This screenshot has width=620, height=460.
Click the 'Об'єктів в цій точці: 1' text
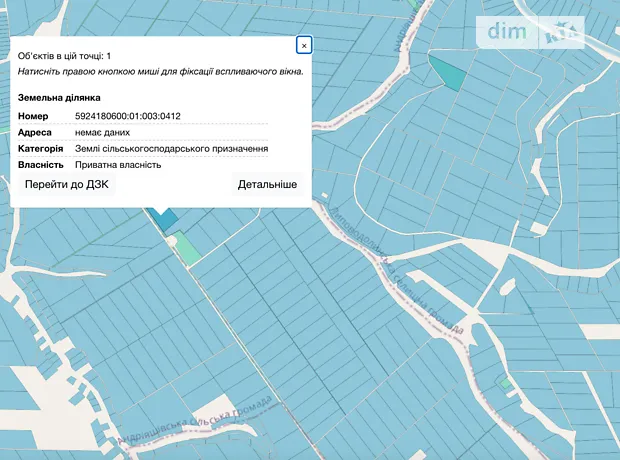pyautogui.click(x=65, y=56)
